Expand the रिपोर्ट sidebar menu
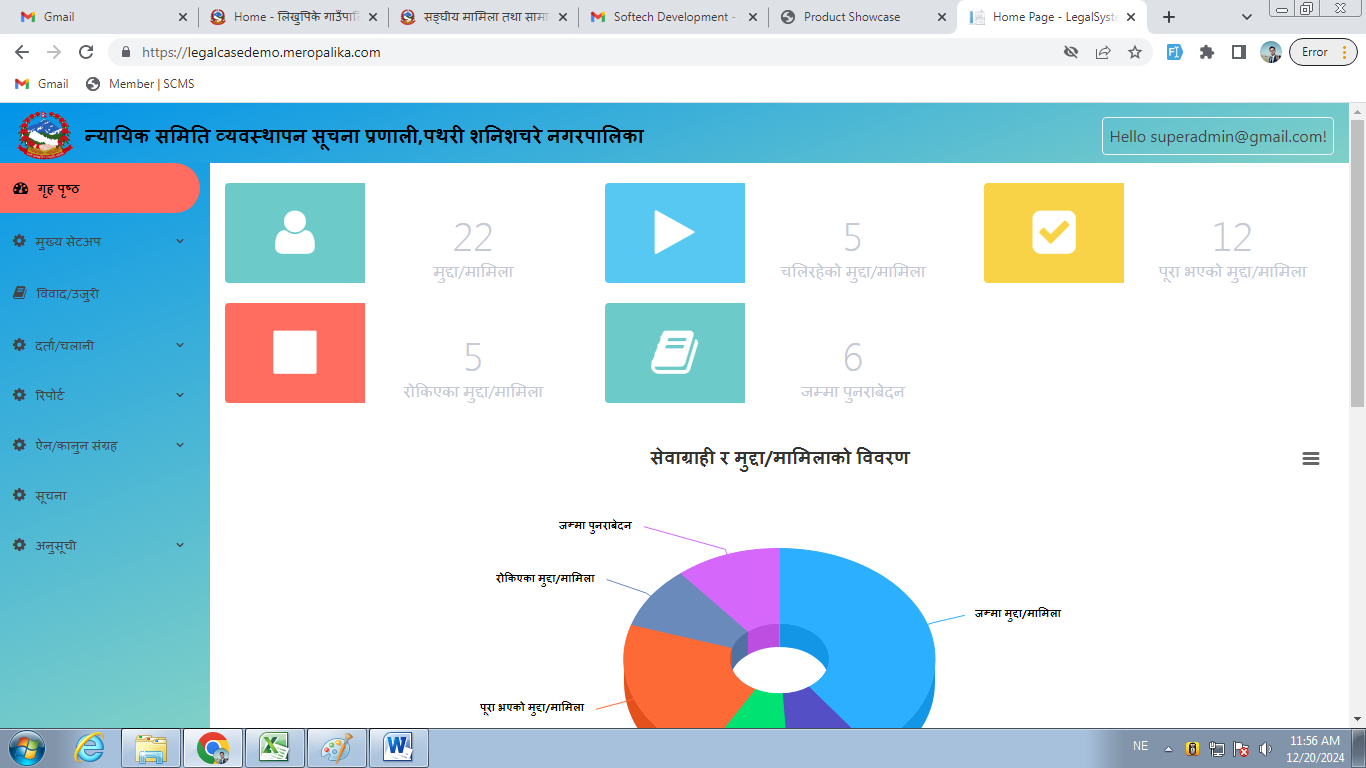 click(x=100, y=395)
